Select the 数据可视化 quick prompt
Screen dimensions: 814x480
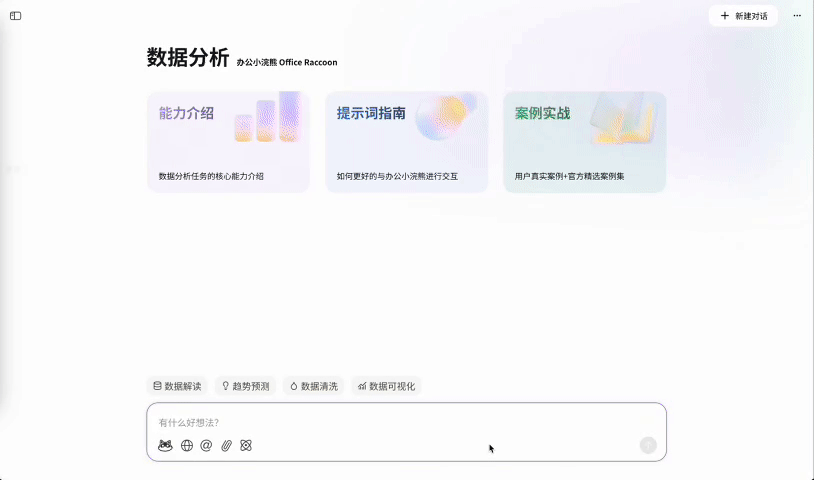click(386, 386)
